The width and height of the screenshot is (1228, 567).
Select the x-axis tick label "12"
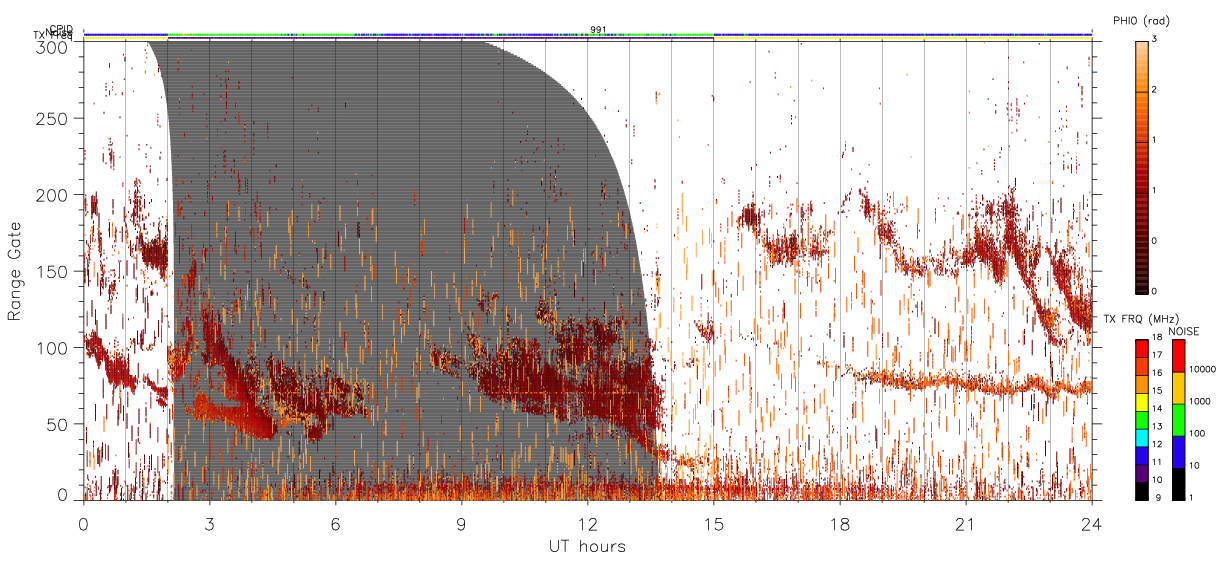tap(588, 525)
